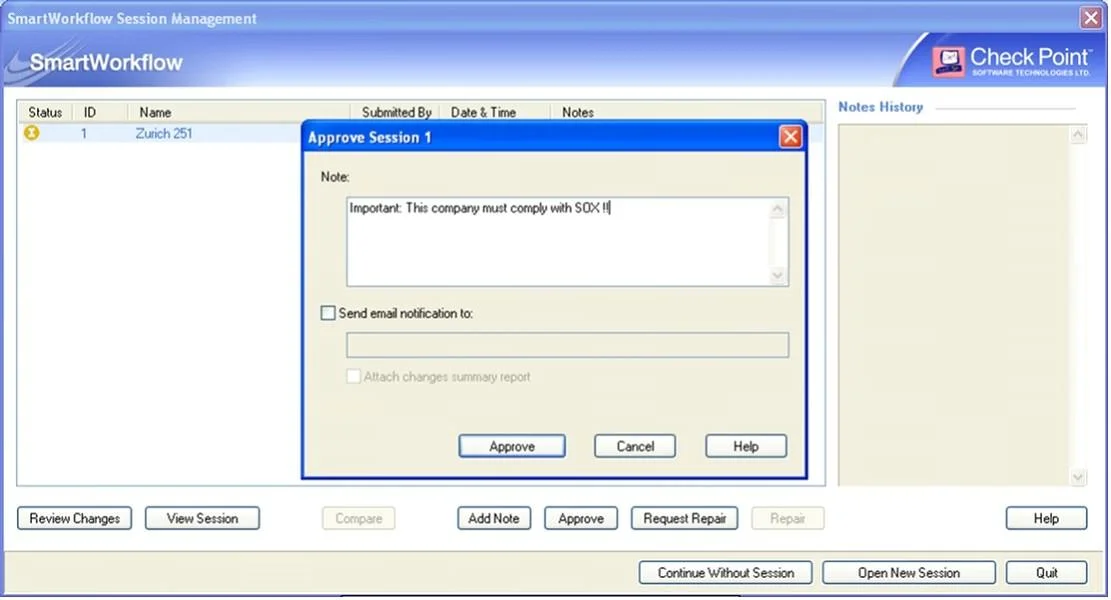Click Notes History scroll up arrow
1111x600 pixels.
(x=1078, y=135)
